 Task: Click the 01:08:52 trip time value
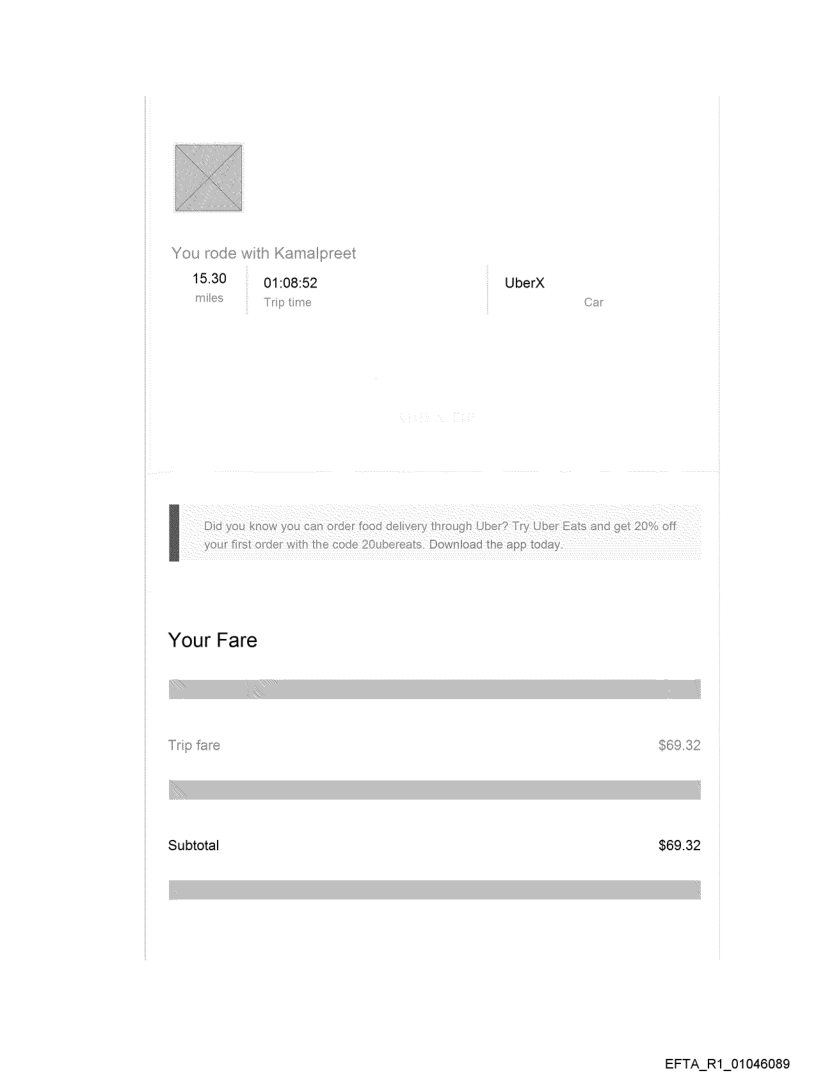pos(290,283)
